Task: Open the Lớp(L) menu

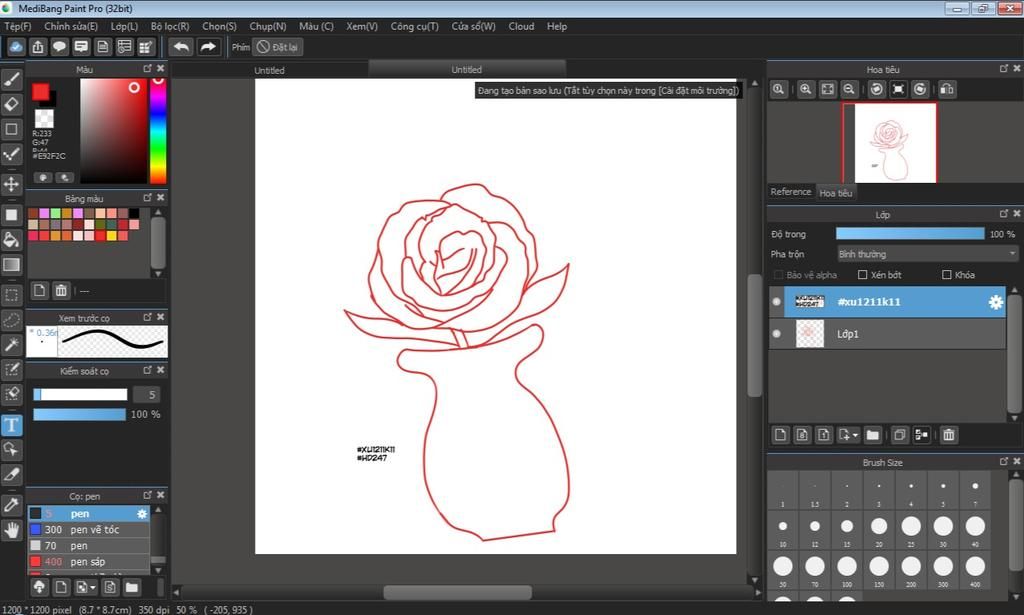Action: point(124,26)
